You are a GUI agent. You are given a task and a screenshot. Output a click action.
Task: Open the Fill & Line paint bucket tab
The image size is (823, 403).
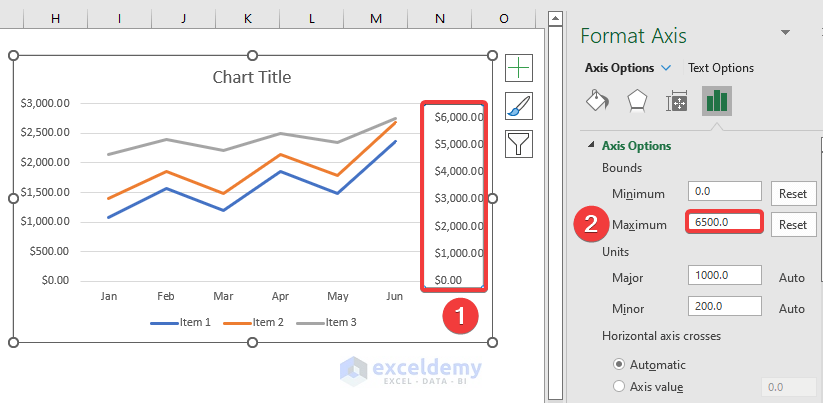click(596, 101)
